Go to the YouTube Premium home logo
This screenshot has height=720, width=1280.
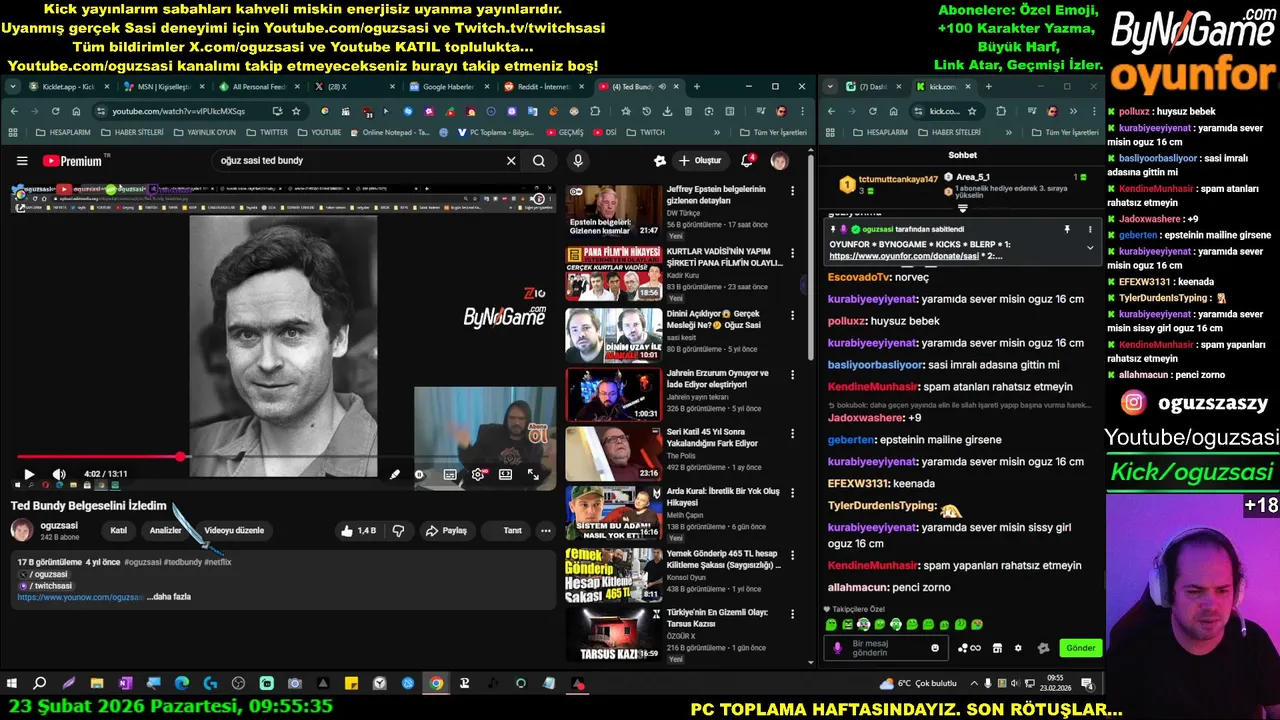point(73,161)
